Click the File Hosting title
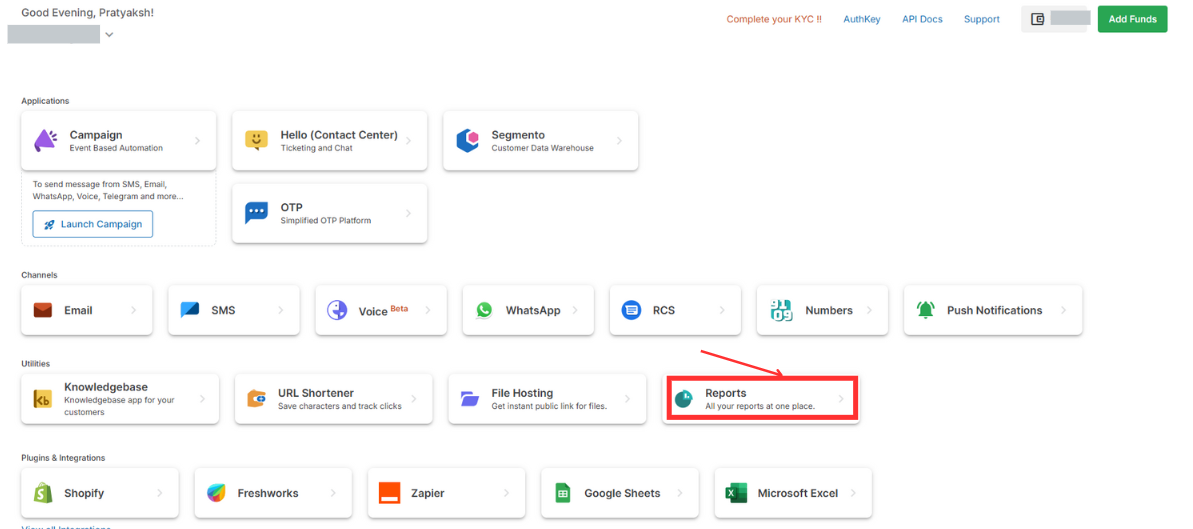 pyautogui.click(x=522, y=393)
